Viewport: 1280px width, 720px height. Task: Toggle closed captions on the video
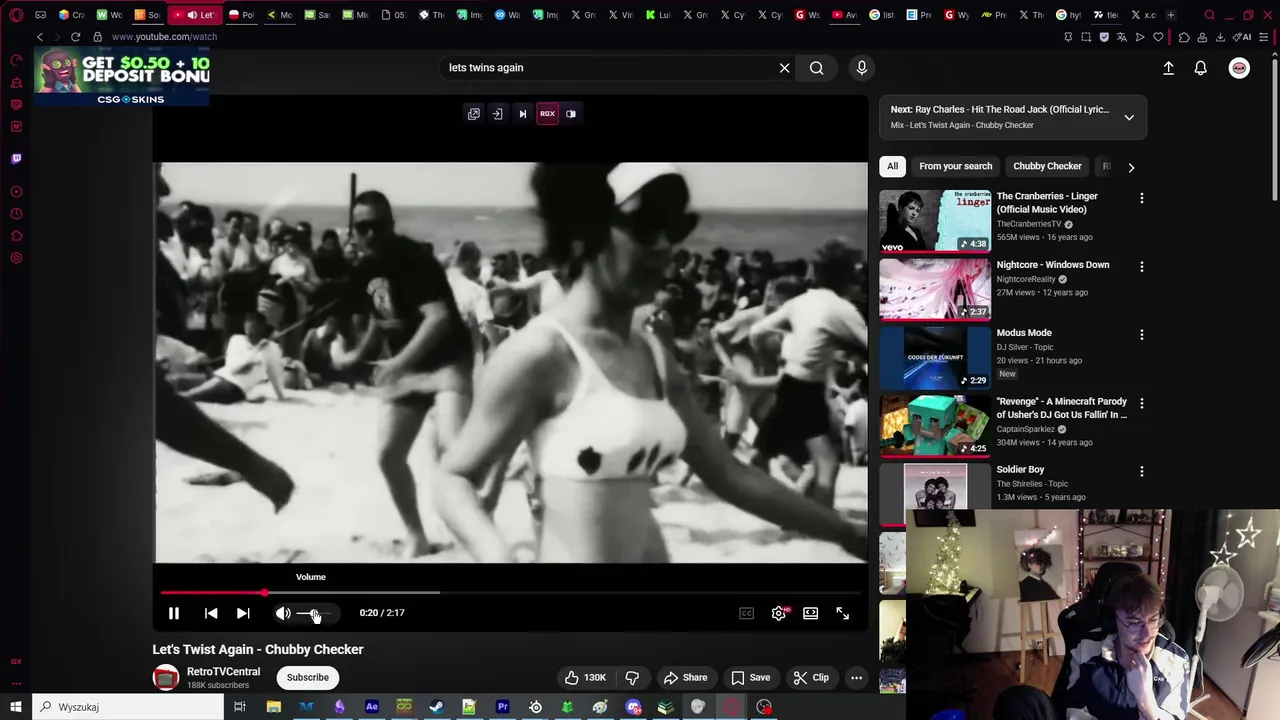point(746,613)
